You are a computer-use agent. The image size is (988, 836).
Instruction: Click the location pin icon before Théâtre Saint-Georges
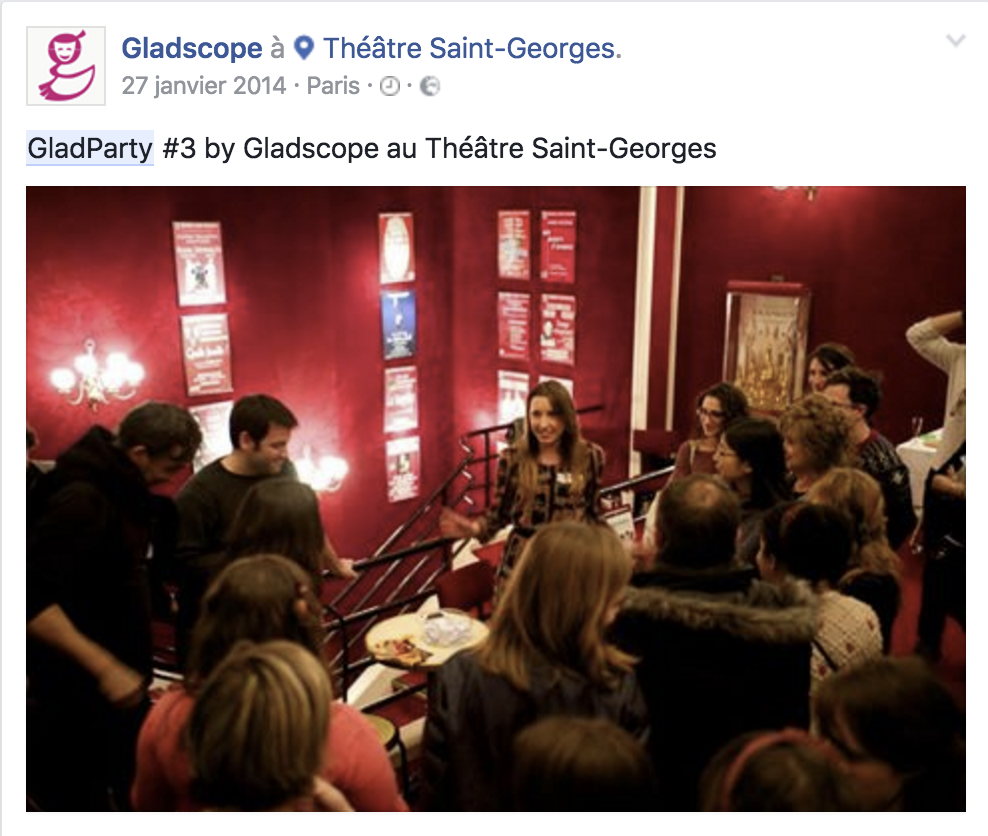coord(304,48)
